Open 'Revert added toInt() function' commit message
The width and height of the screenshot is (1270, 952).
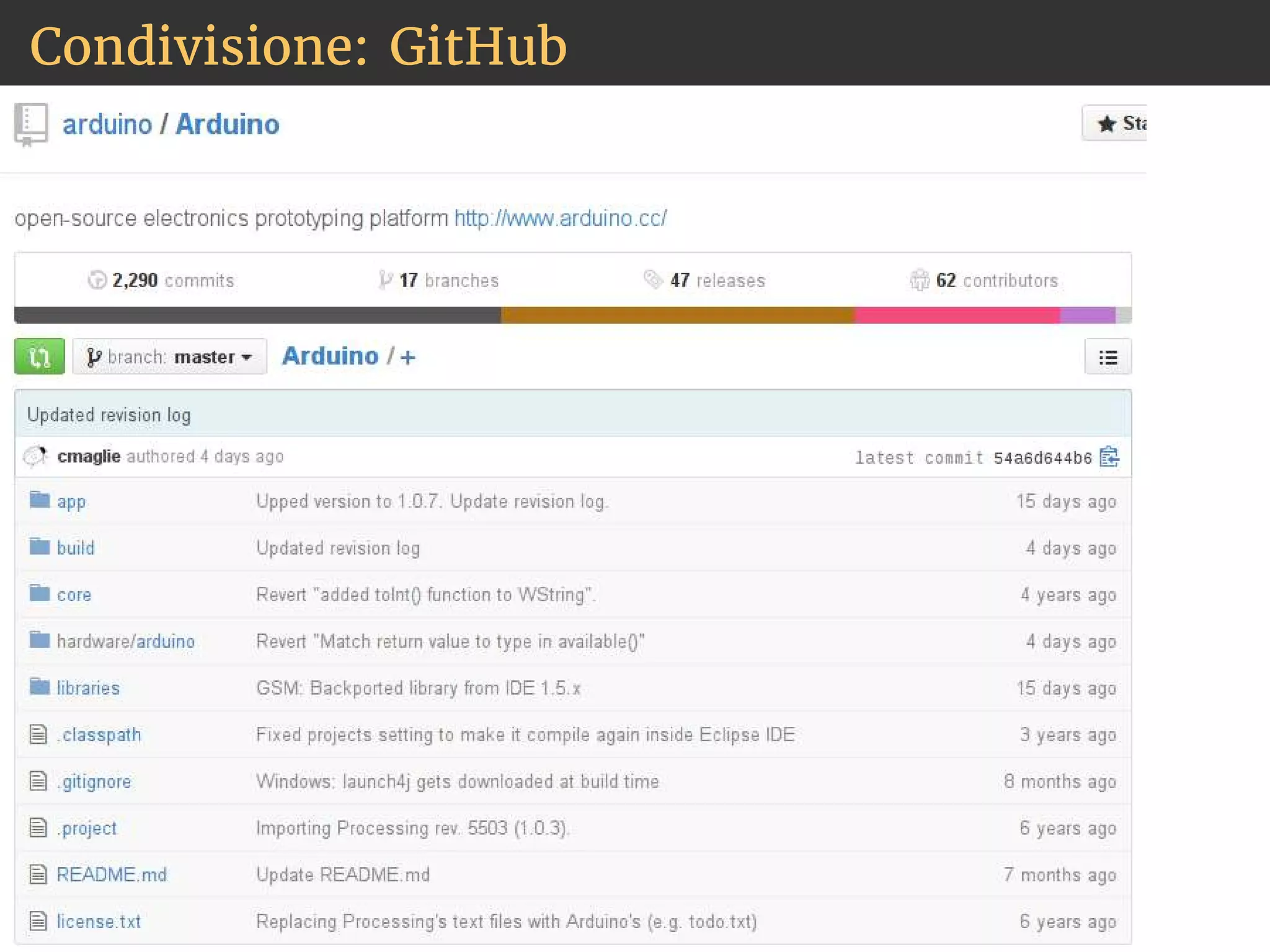click(425, 595)
